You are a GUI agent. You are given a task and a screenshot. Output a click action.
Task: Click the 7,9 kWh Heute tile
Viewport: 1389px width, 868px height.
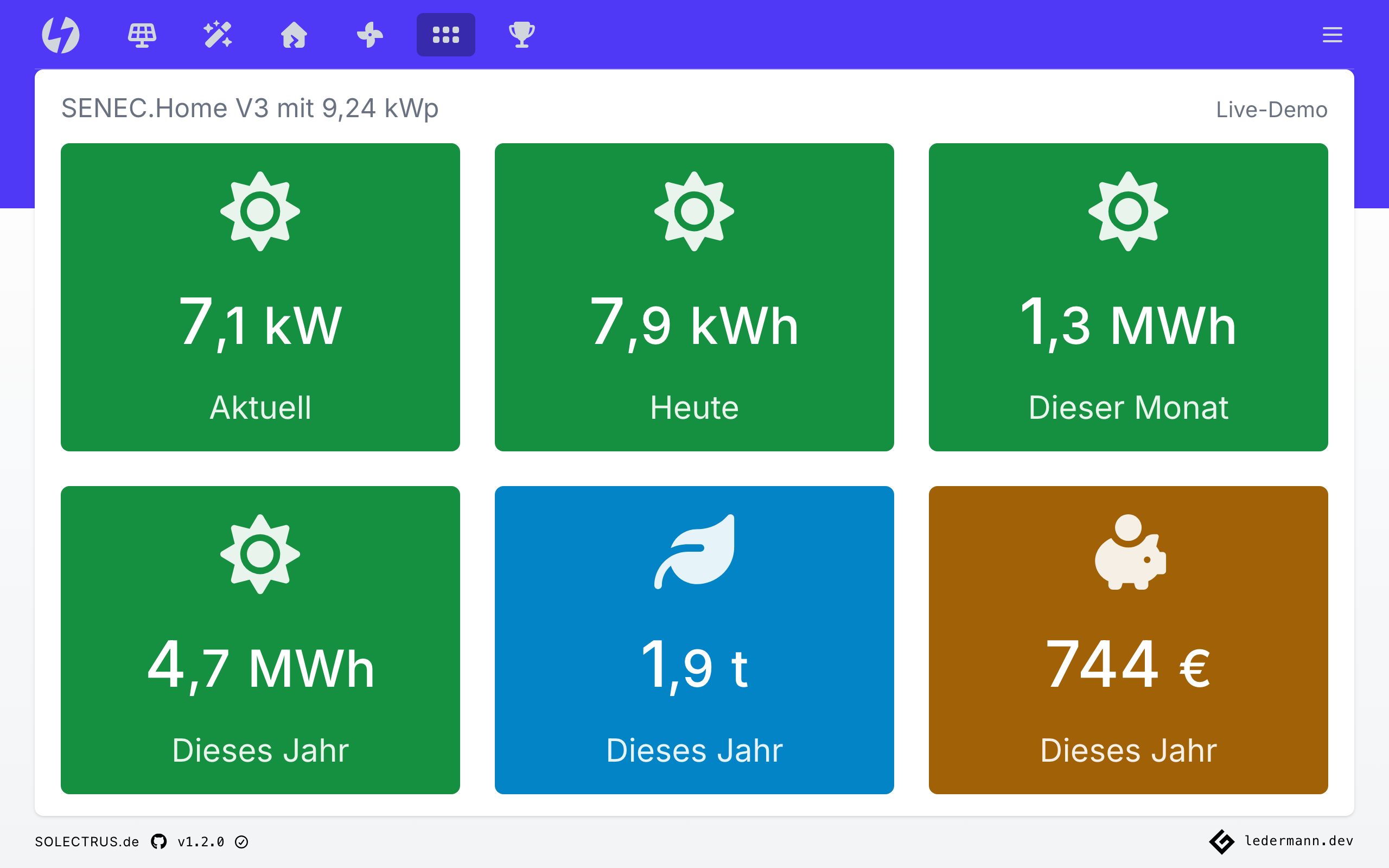[694, 297]
